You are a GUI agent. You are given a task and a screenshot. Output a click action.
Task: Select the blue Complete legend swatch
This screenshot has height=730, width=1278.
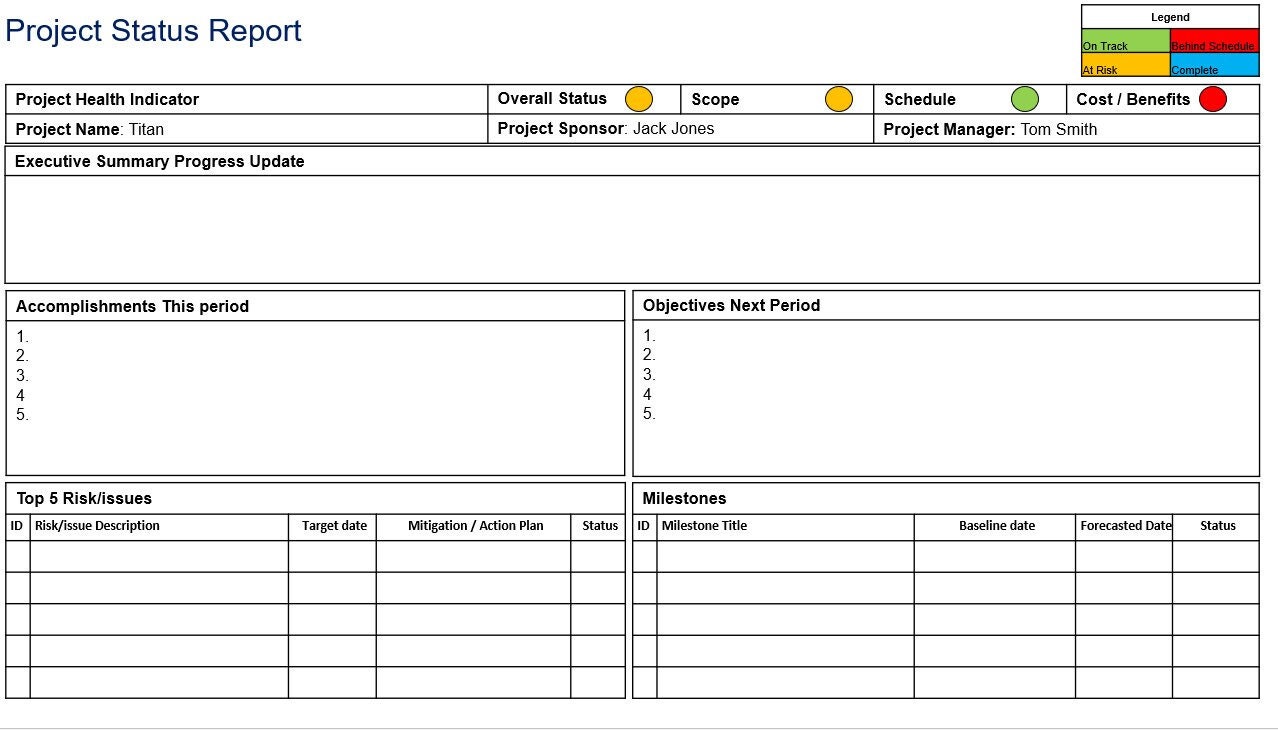tap(1214, 64)
